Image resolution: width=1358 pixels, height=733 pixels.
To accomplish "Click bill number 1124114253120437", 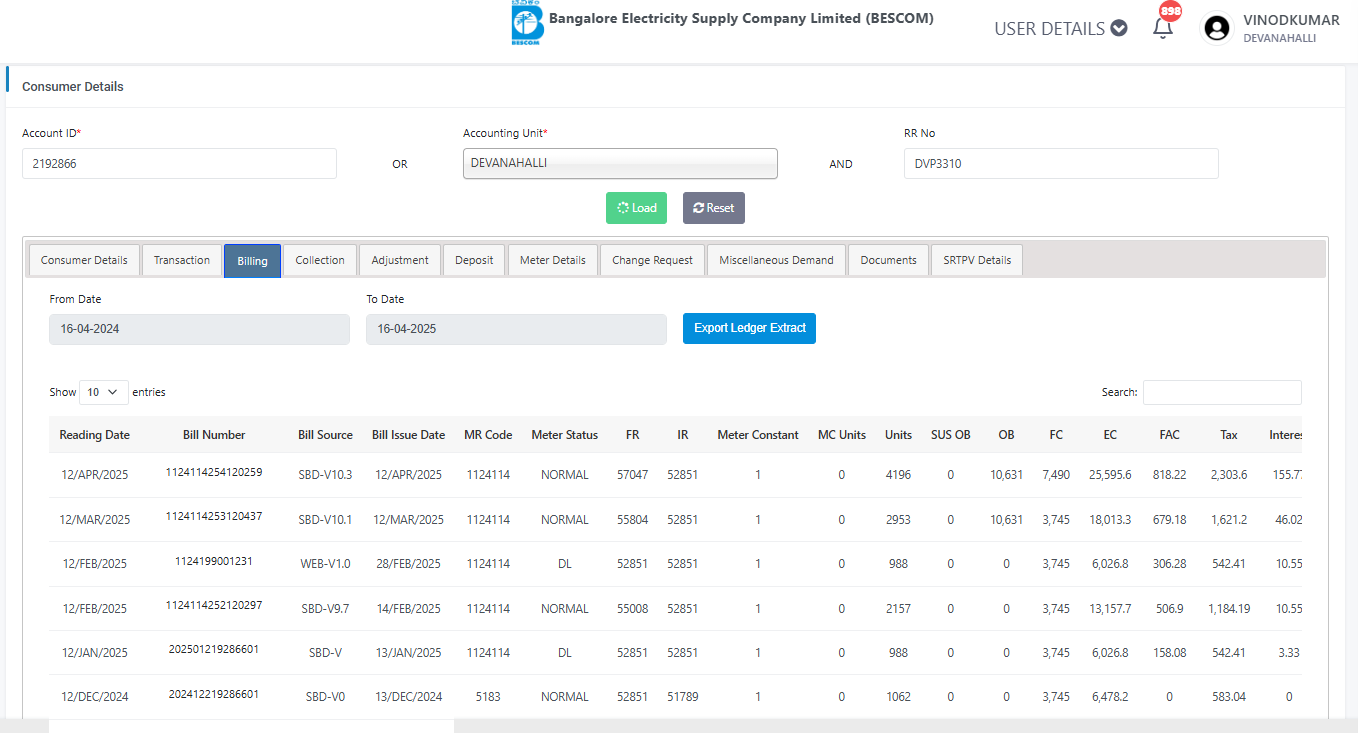I will [x=214, y=516].
